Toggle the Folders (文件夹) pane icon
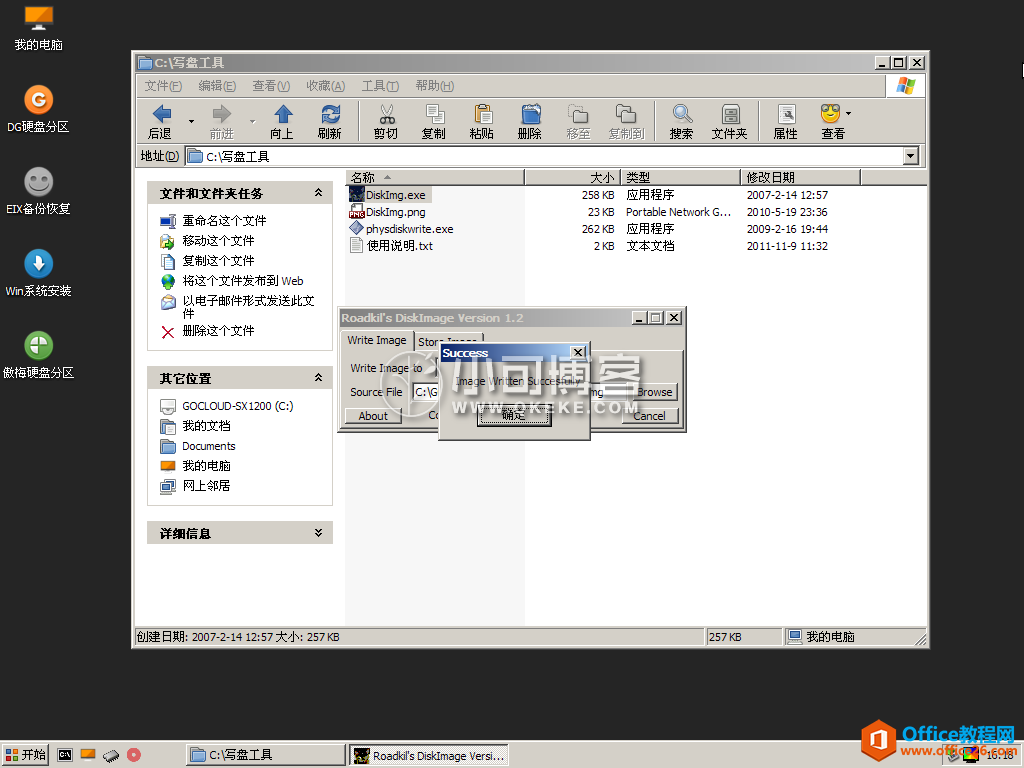 [x=729, y=121]
